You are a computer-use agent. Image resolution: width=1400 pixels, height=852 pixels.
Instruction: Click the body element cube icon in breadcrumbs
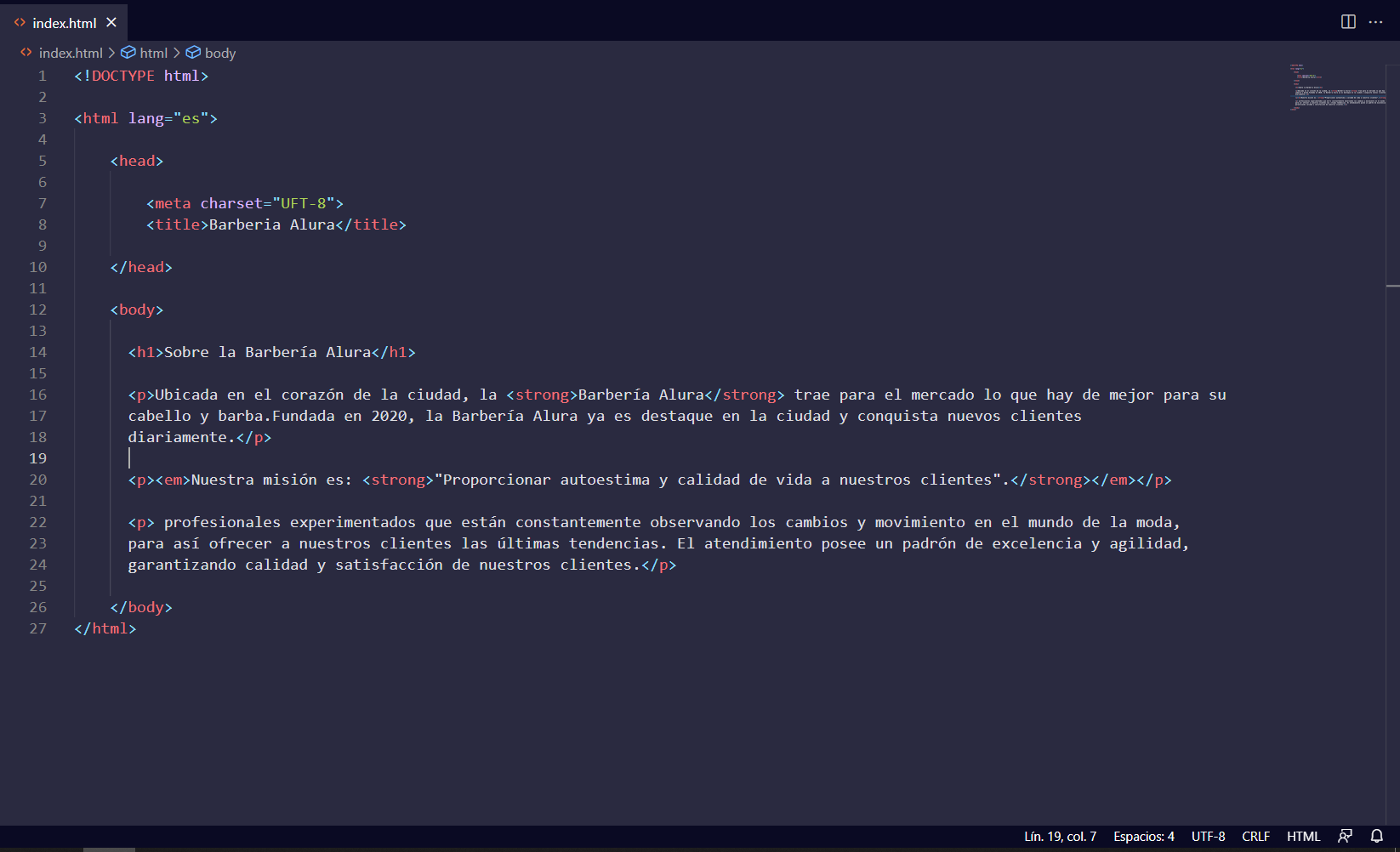pyautogui.click(x=193, y=53)
